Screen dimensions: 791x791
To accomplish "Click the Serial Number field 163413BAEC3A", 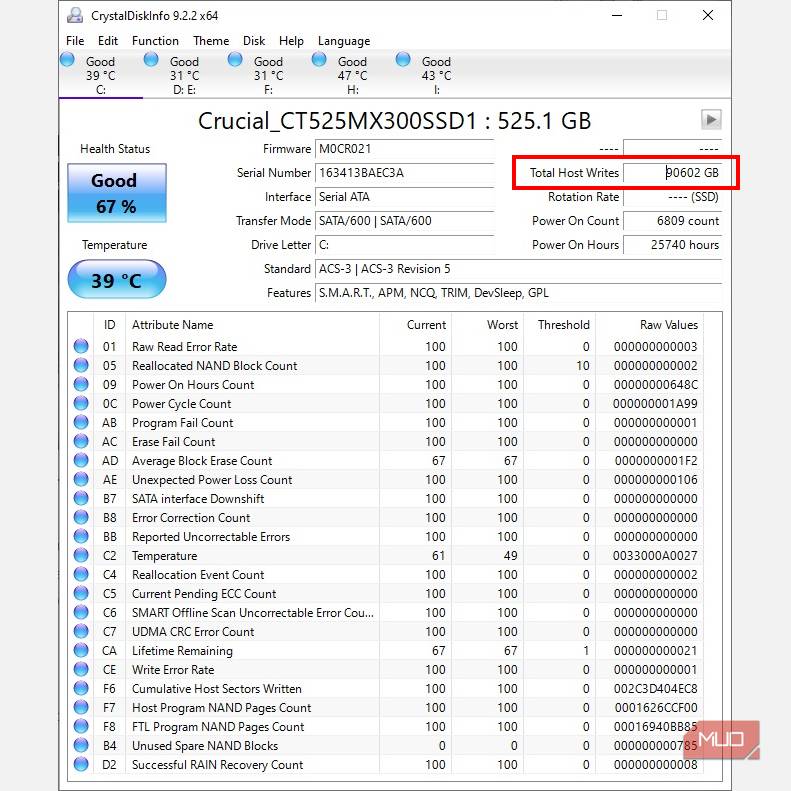I will (404, 173).
